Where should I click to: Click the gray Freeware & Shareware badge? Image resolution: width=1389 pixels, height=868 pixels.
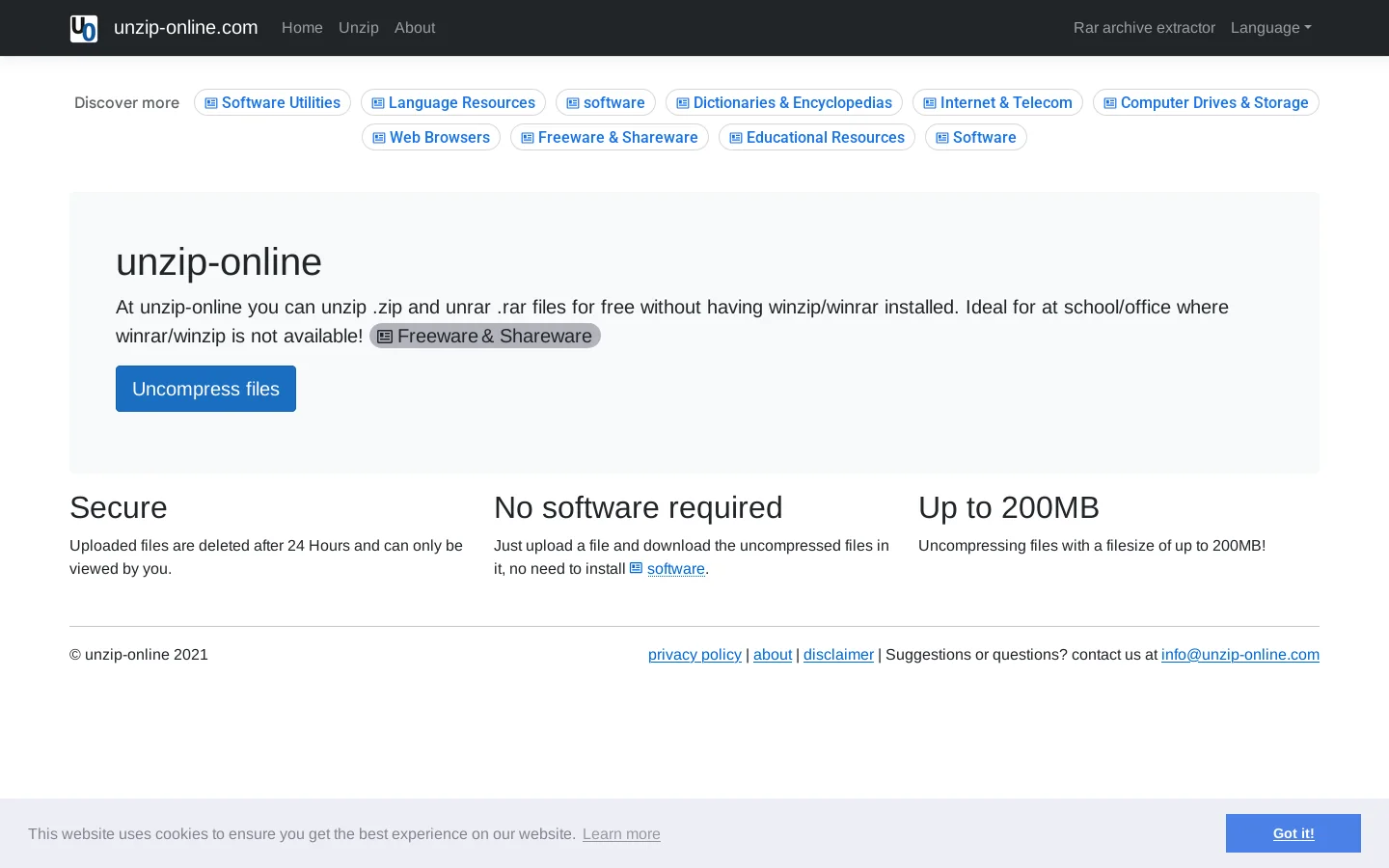[485, 336]
